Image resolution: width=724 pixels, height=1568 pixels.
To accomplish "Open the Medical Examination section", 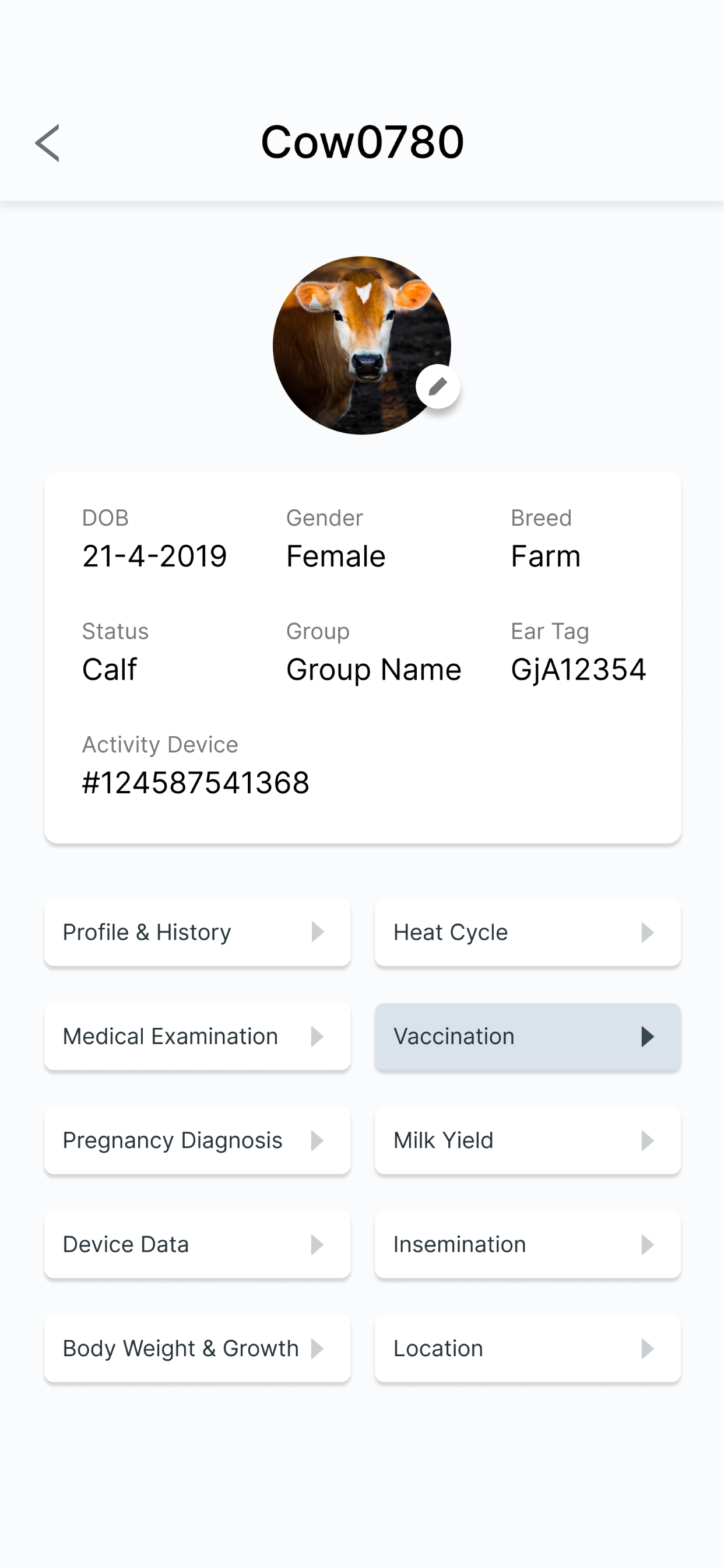I will pos(197,1036).
